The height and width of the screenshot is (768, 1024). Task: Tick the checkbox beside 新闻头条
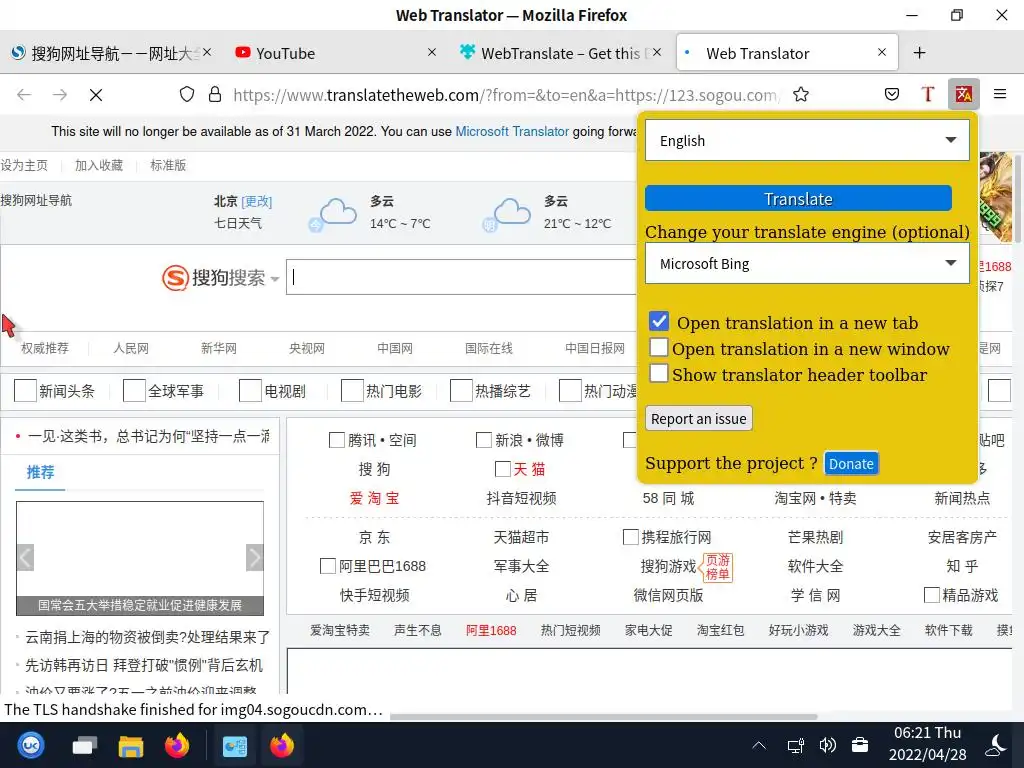25,391
